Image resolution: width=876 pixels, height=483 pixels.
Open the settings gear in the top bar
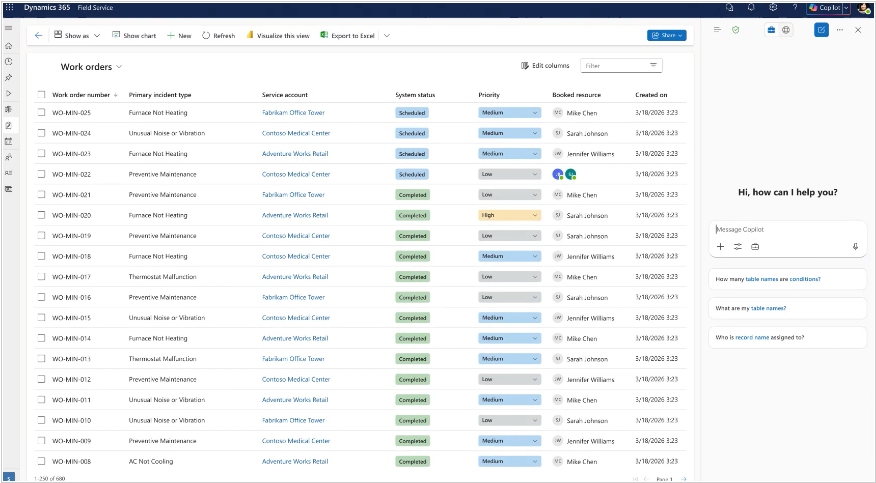(x=773, y=7)
